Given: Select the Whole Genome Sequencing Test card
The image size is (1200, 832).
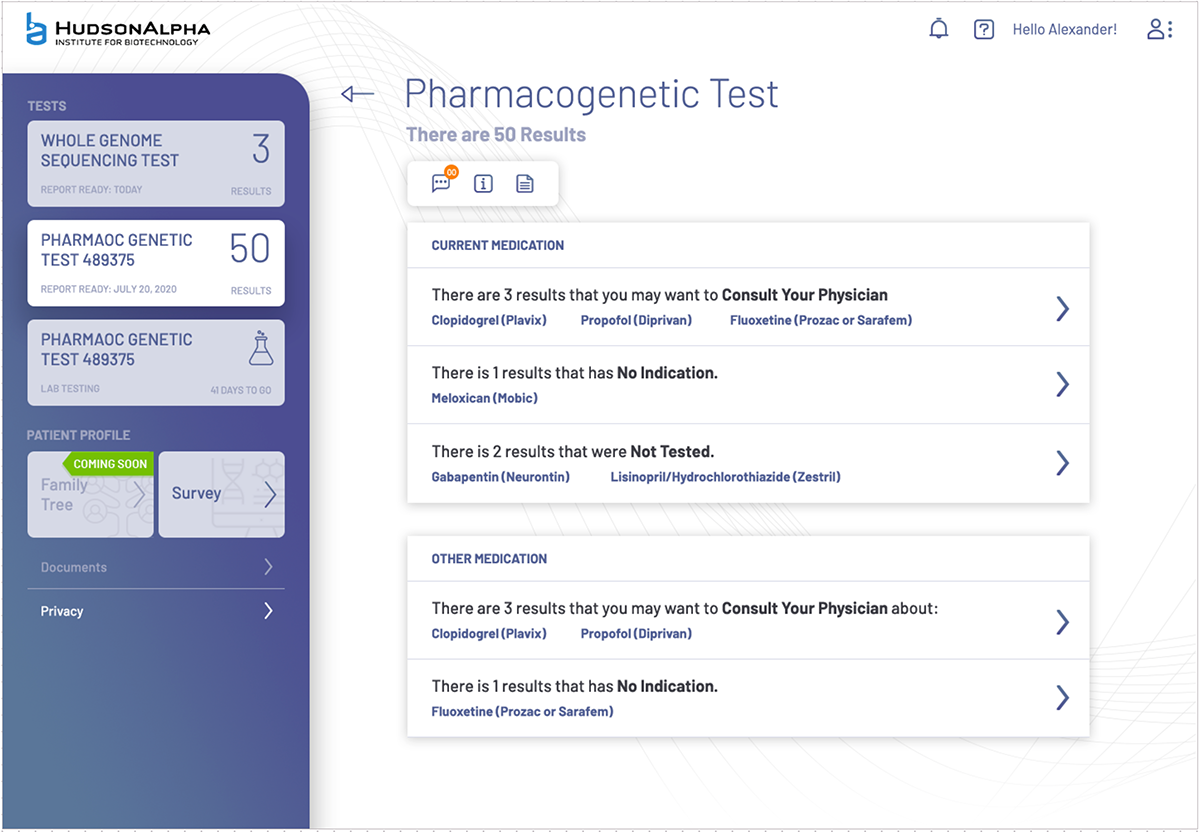Looking at the screenshot, I should (x=156, y=164).
